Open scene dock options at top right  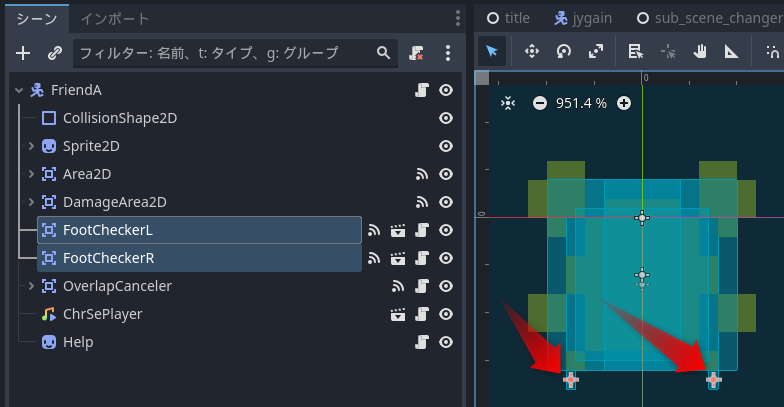(458, 18)
